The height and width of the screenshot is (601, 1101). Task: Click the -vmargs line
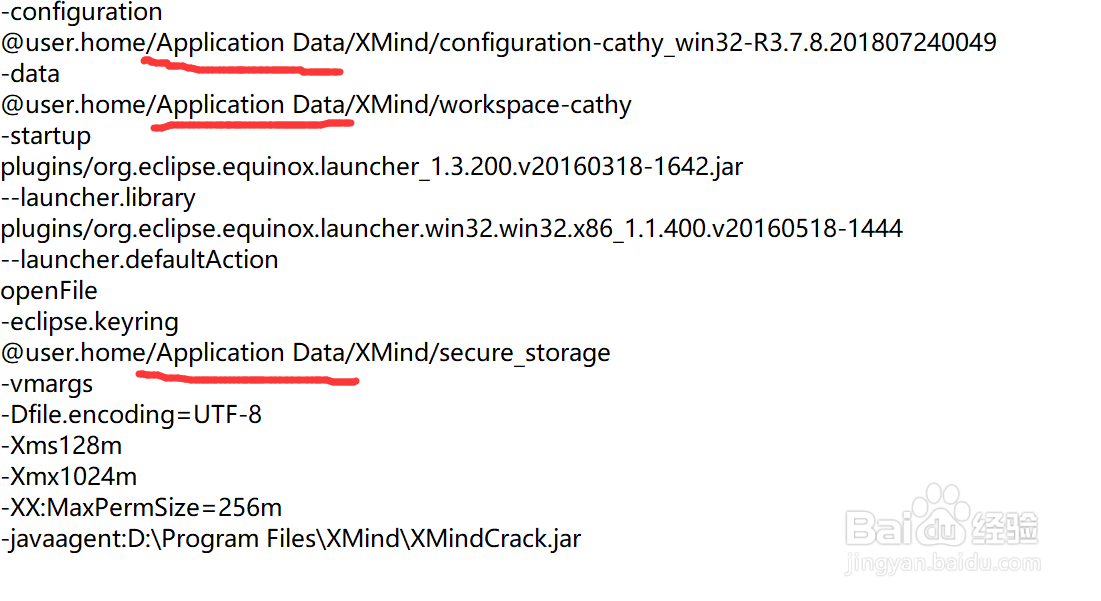click(46, 384)
